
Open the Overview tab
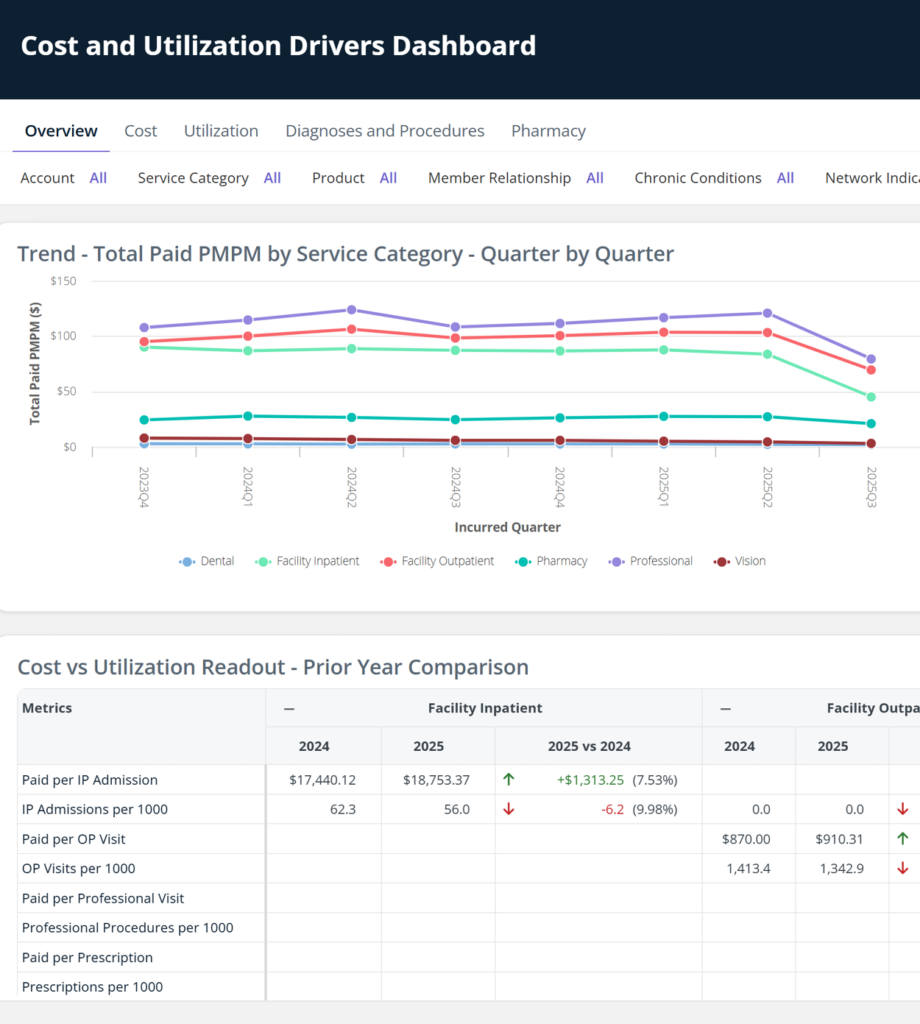[61, 131]
